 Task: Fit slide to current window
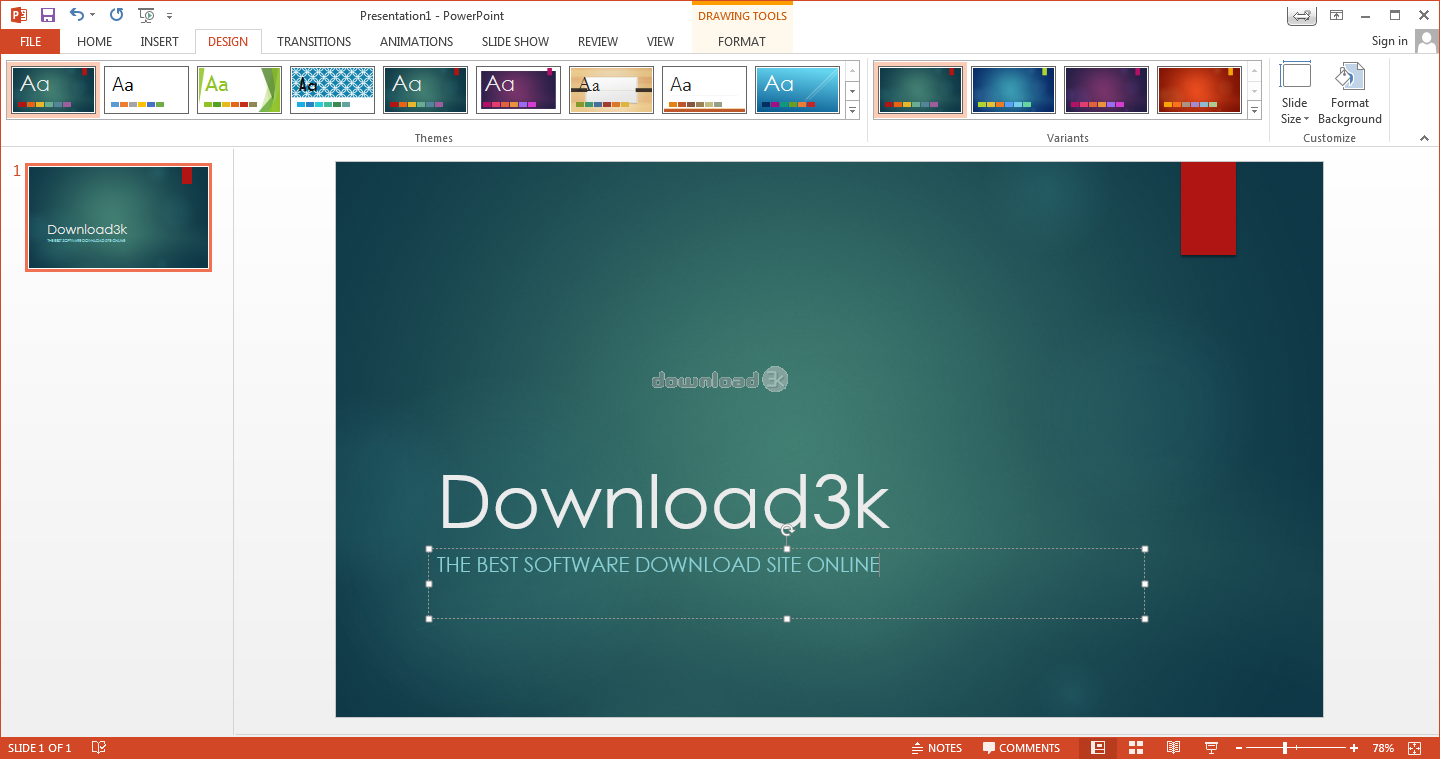click(x=1415, y=748)
